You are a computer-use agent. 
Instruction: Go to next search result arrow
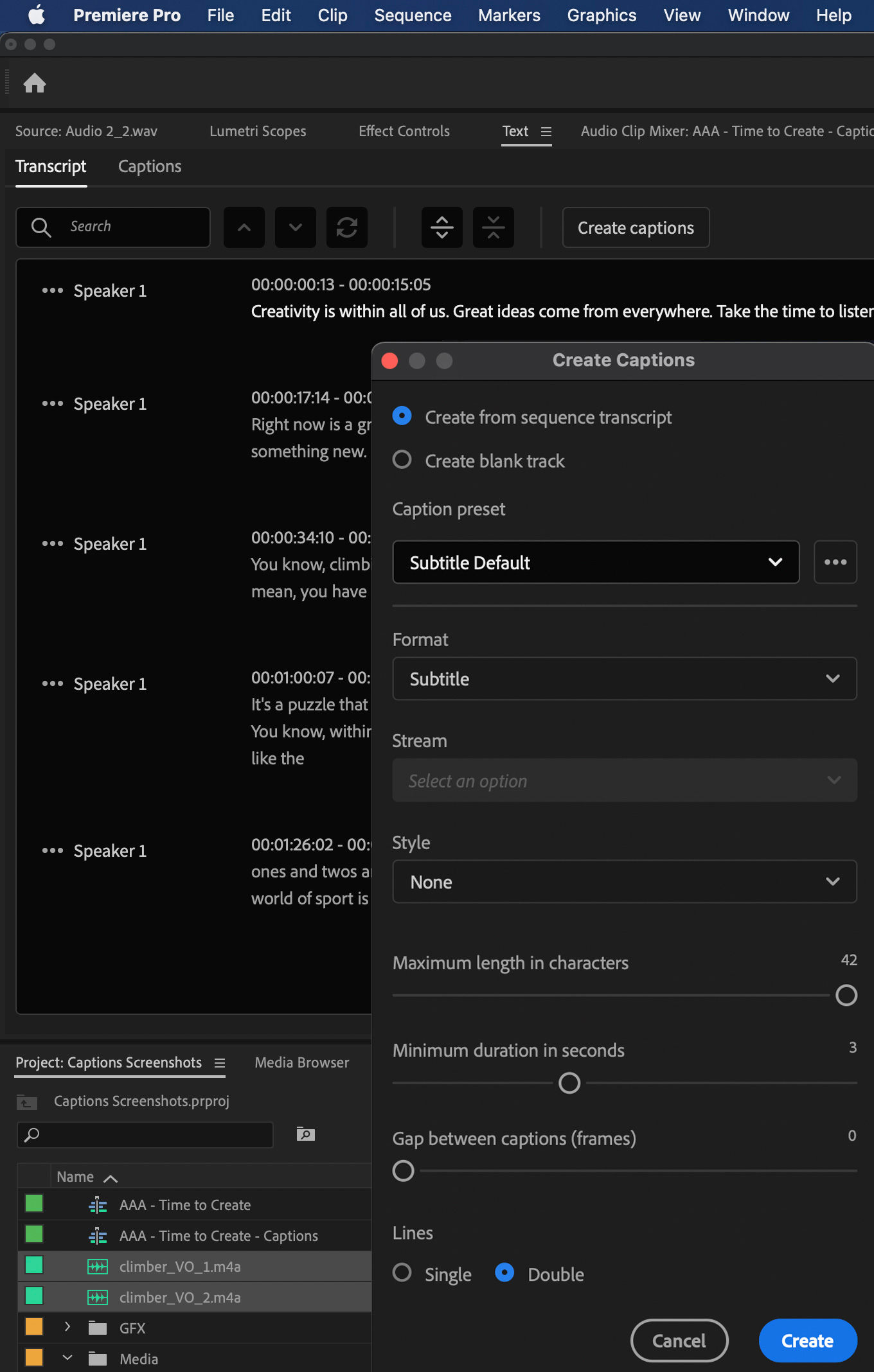coord(296,227)
